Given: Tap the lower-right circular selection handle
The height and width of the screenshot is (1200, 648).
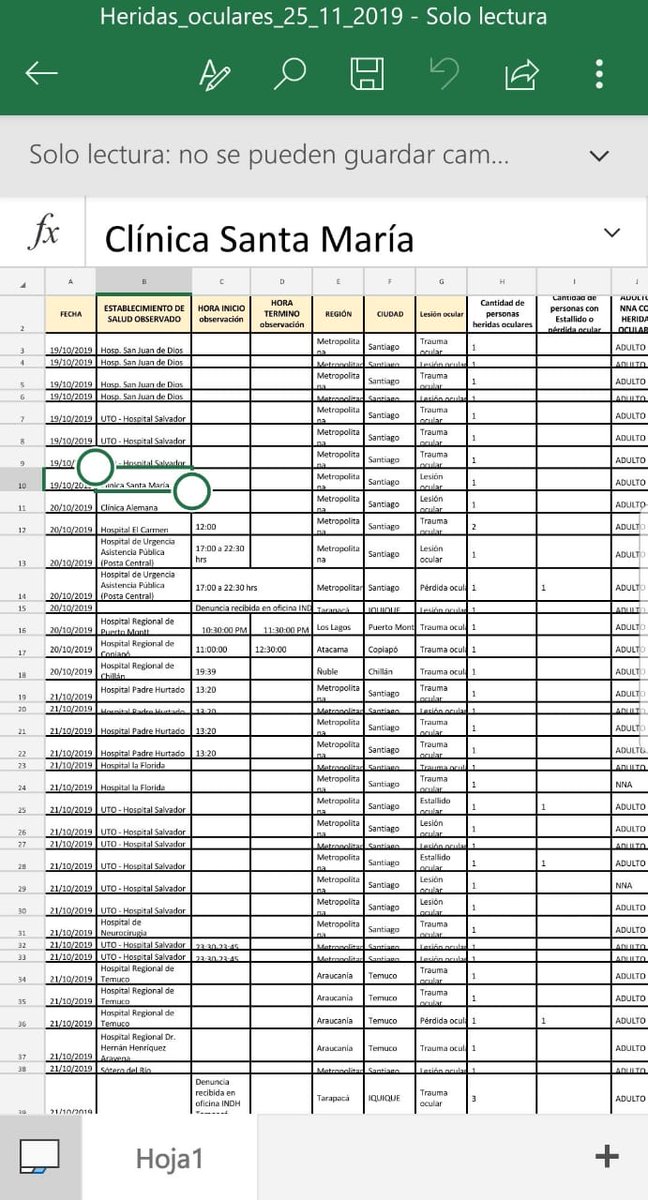Looking at the screenshot, I should 191,491.
